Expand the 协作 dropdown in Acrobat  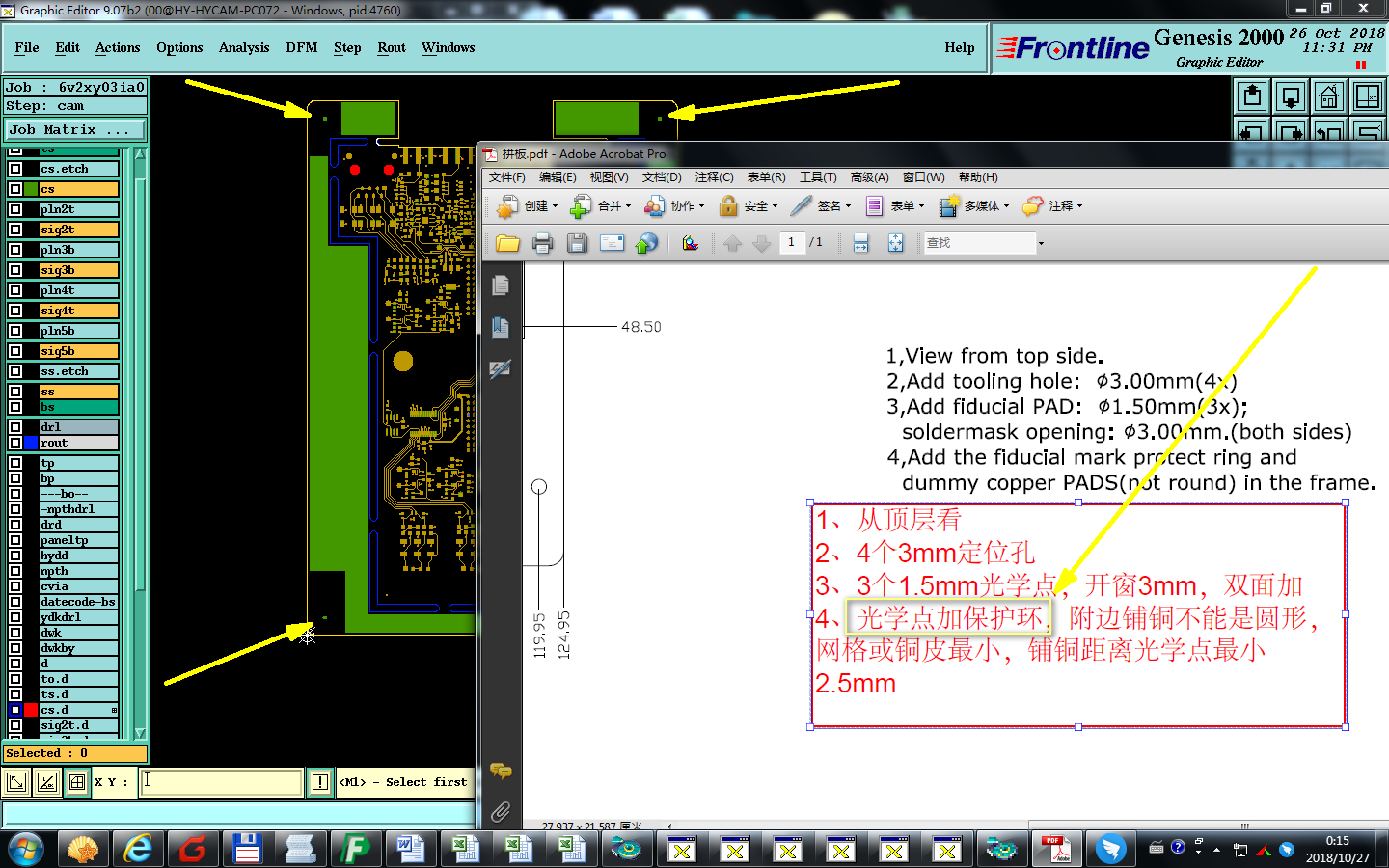[701, 205]
